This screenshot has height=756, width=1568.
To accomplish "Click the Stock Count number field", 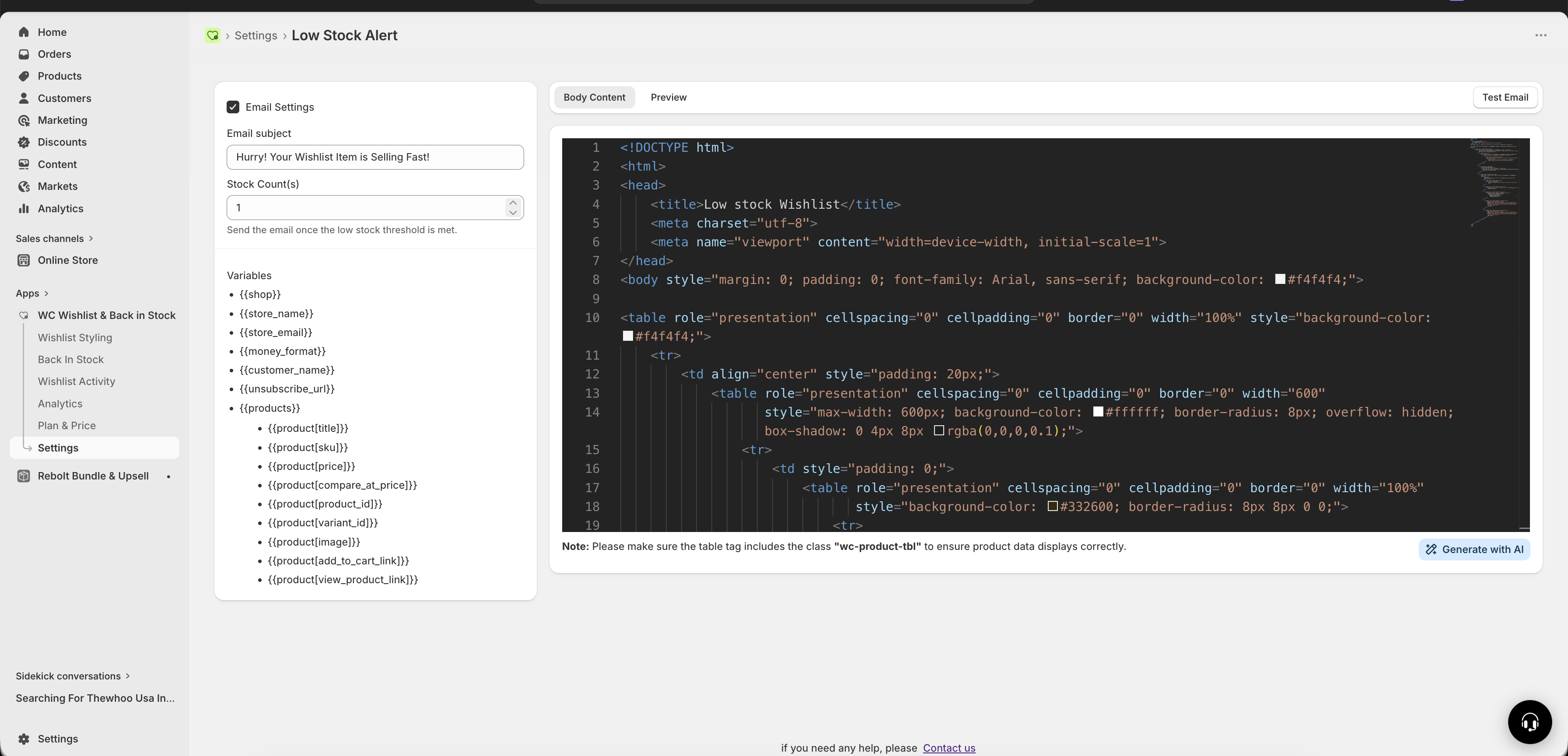I will 375,207.
